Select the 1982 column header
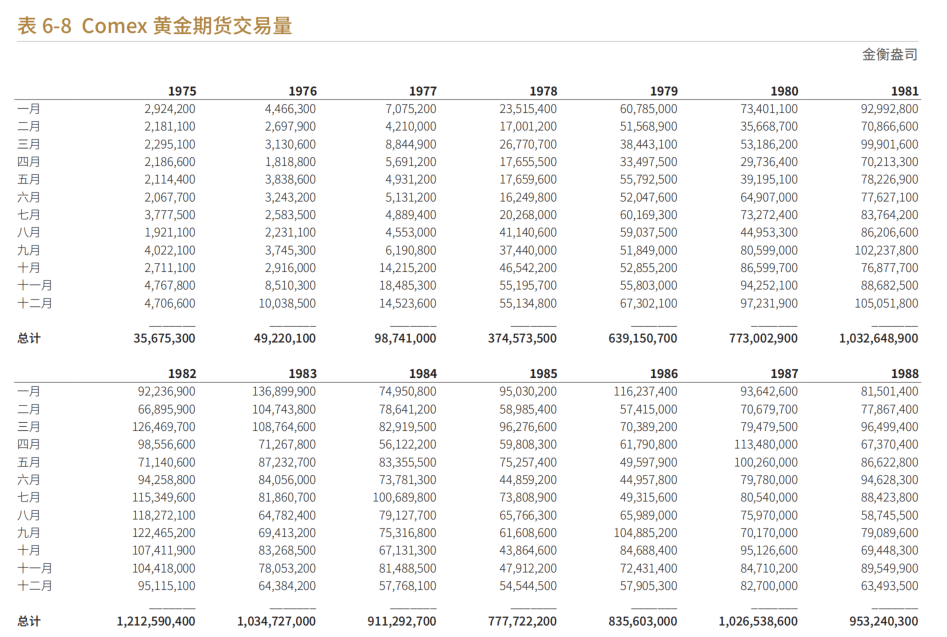The image size is (947, 637). [182, 374]
